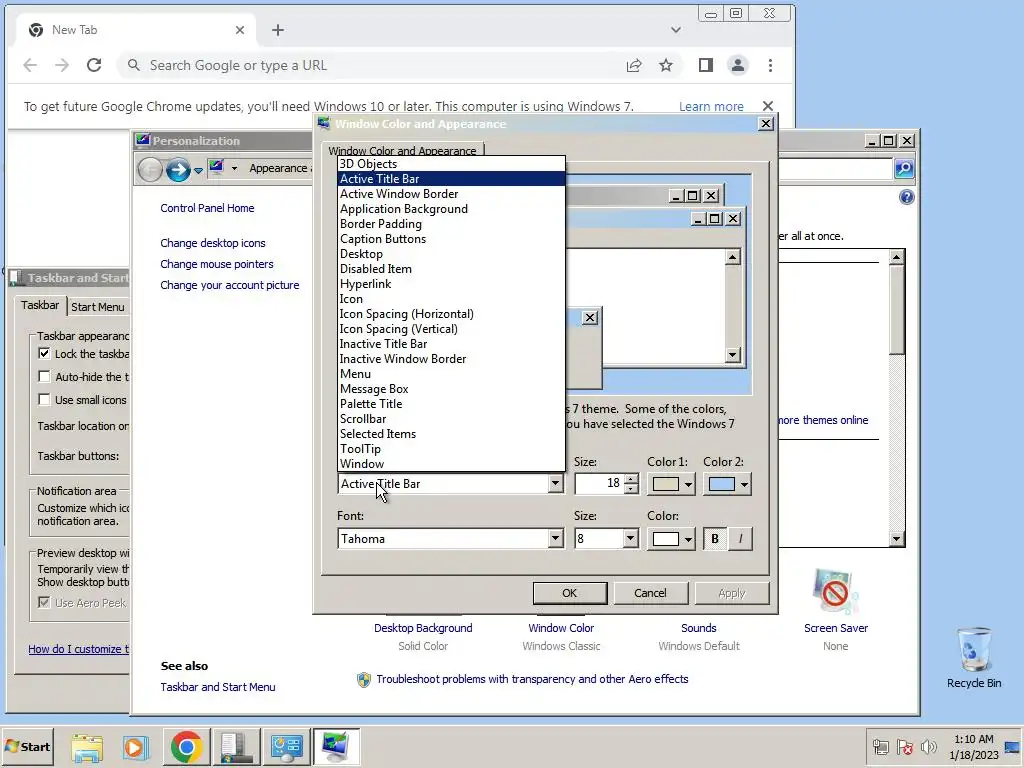Click the network tray icon
Viewport: 1024px width, 768px height.
click(x=880, y=746)
